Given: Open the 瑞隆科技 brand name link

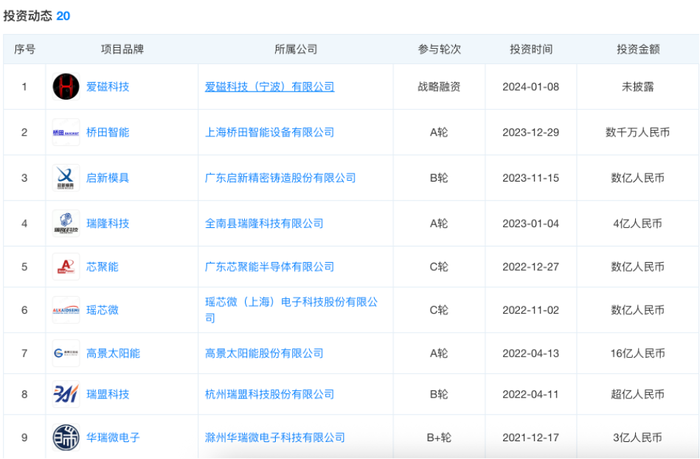Looking at the screenshot, I should click(x=108, y=223).
